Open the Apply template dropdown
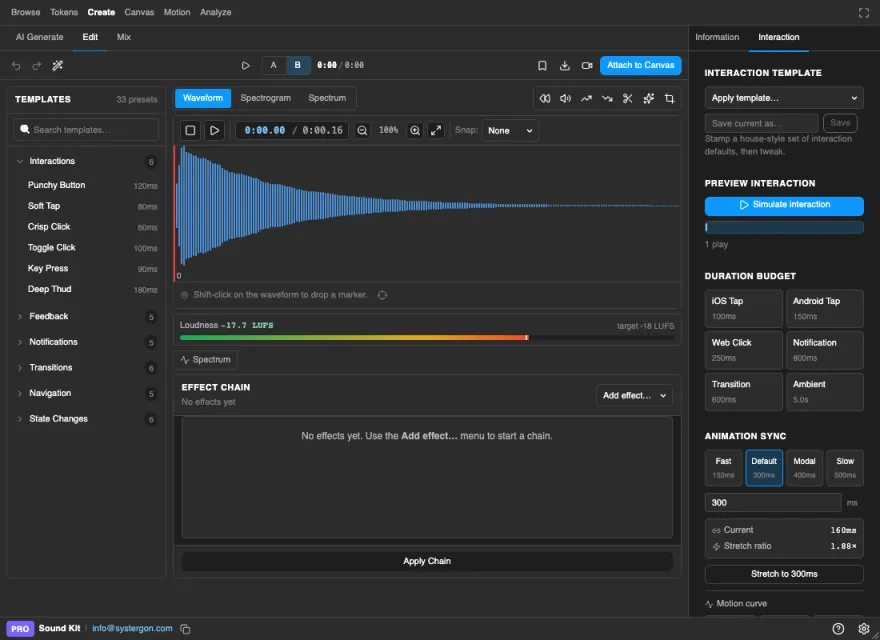Image resolution: width=880 pixels, height=640 pixels. [784, 98]
